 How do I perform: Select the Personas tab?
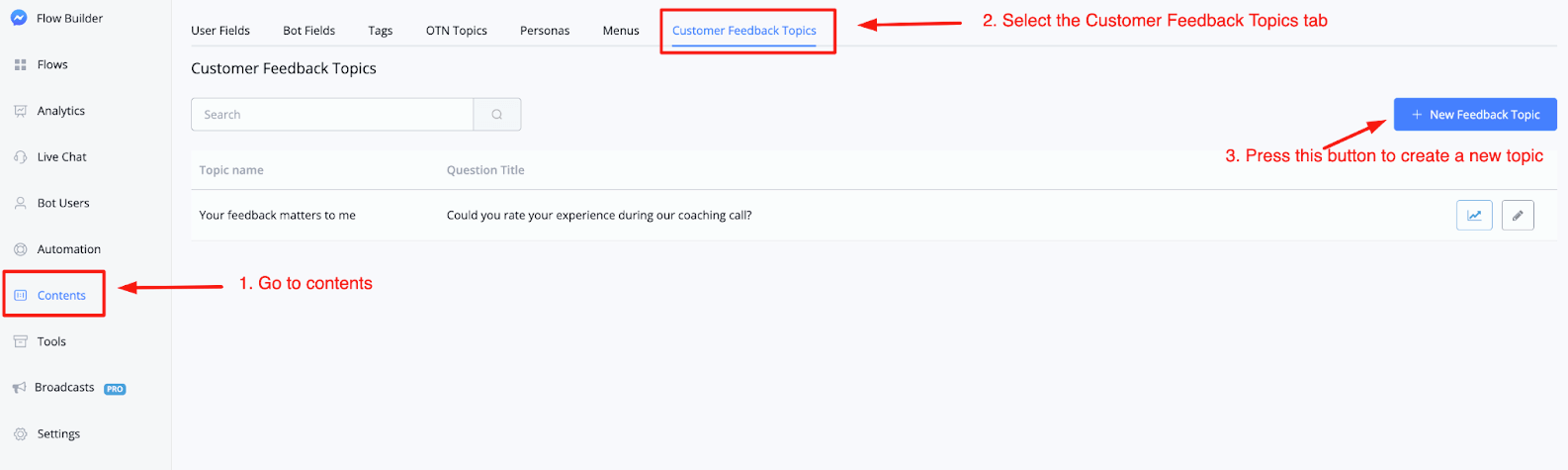pos(545,31)
